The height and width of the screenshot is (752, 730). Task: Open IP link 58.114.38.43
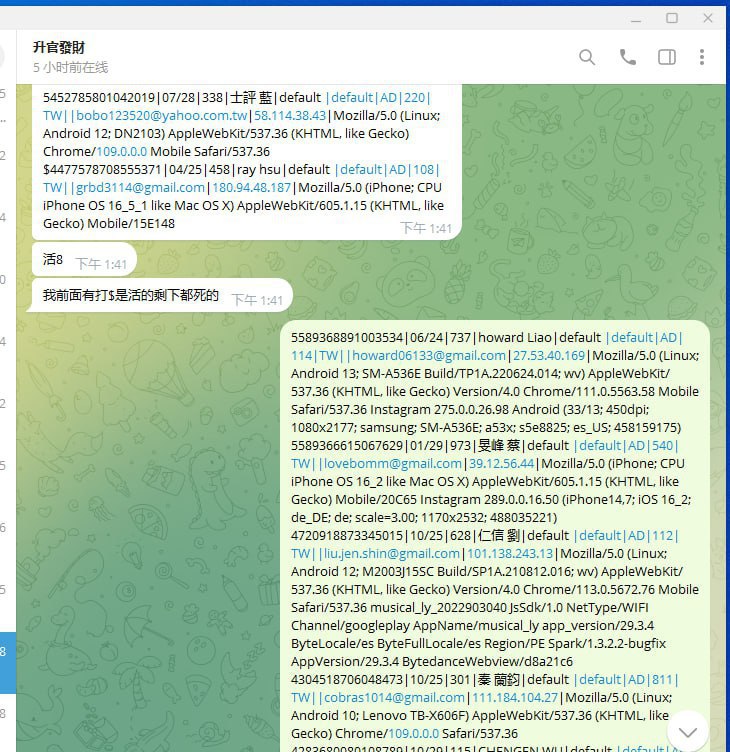pos(290,116)
